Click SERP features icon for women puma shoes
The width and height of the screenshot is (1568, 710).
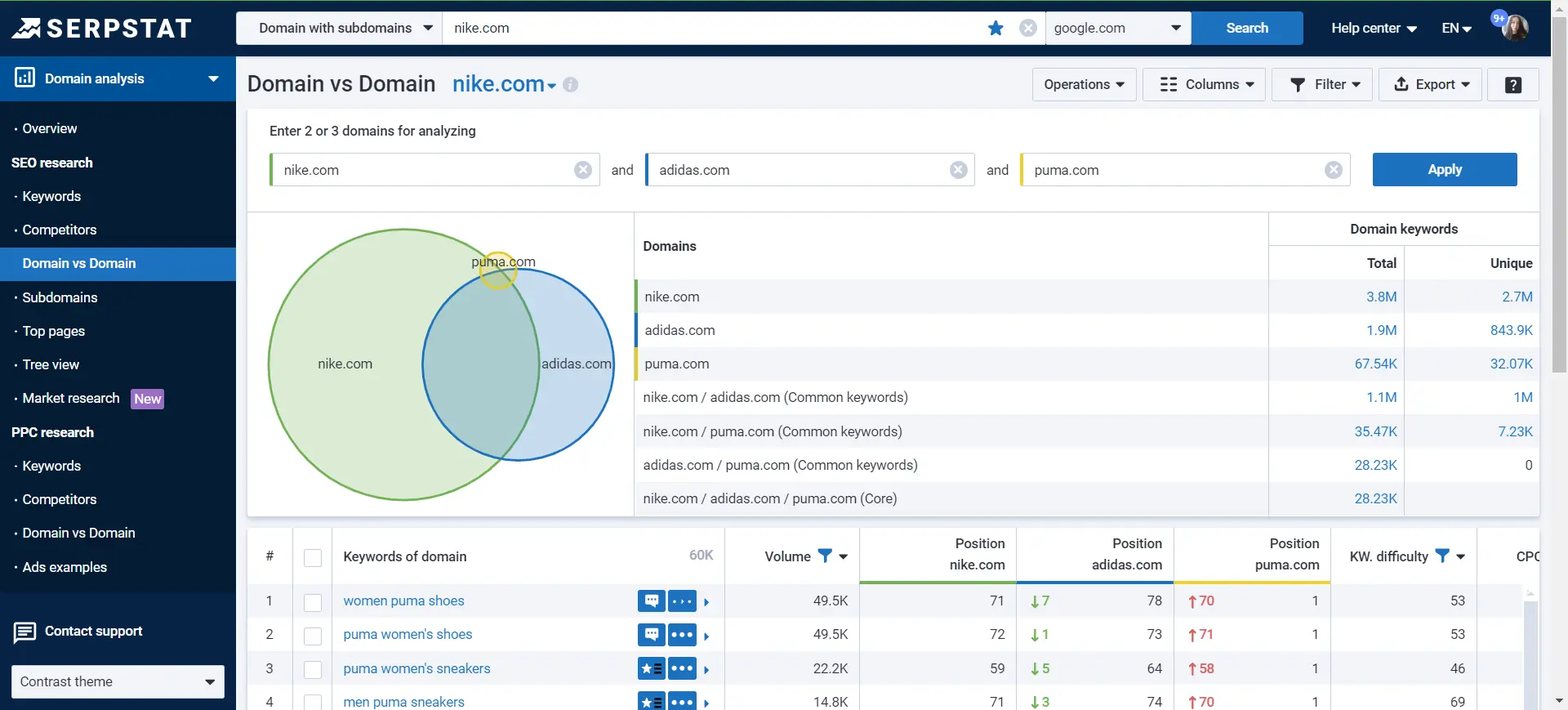(x=652, y=601)
